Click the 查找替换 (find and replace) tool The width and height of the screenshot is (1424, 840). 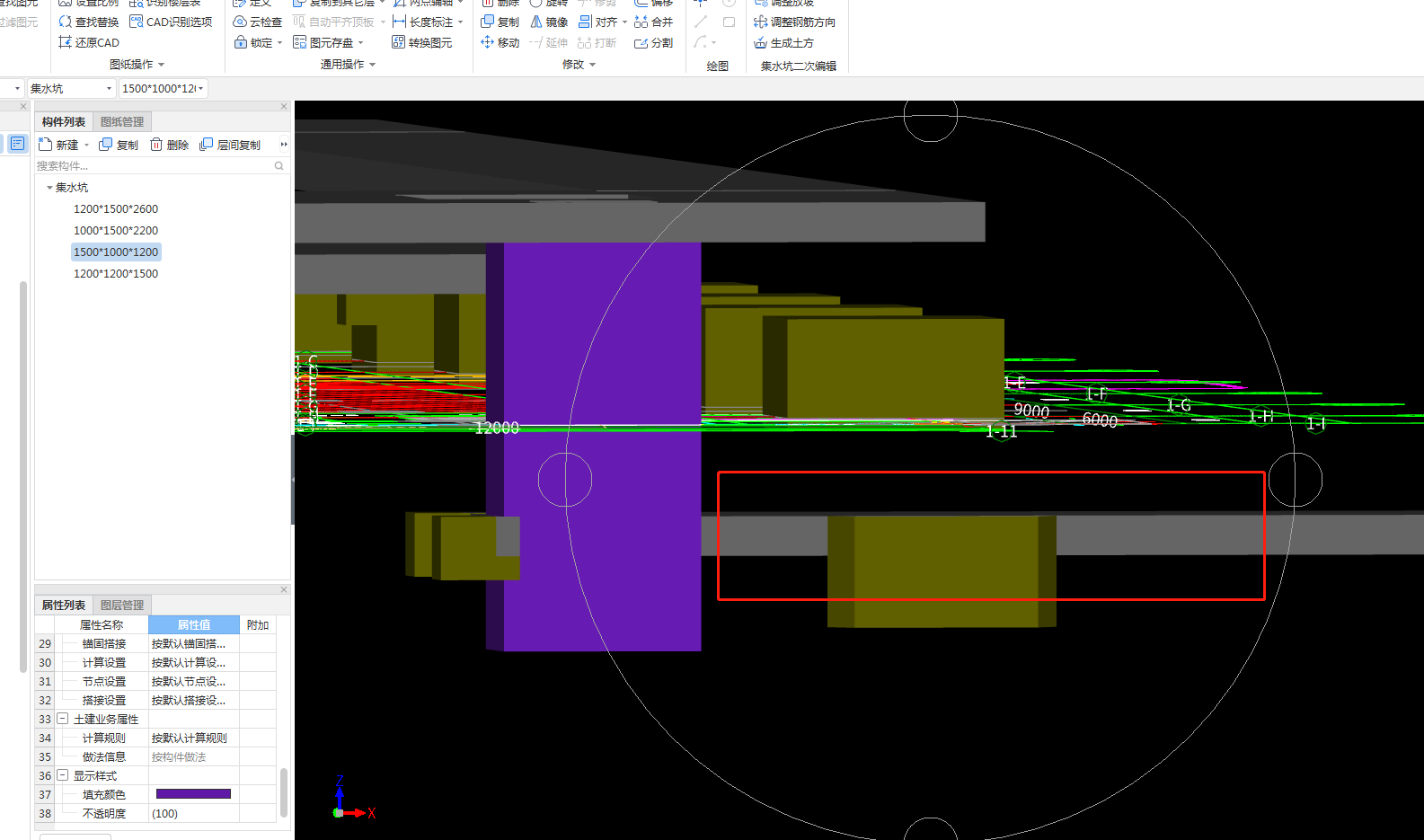point(88,22)
